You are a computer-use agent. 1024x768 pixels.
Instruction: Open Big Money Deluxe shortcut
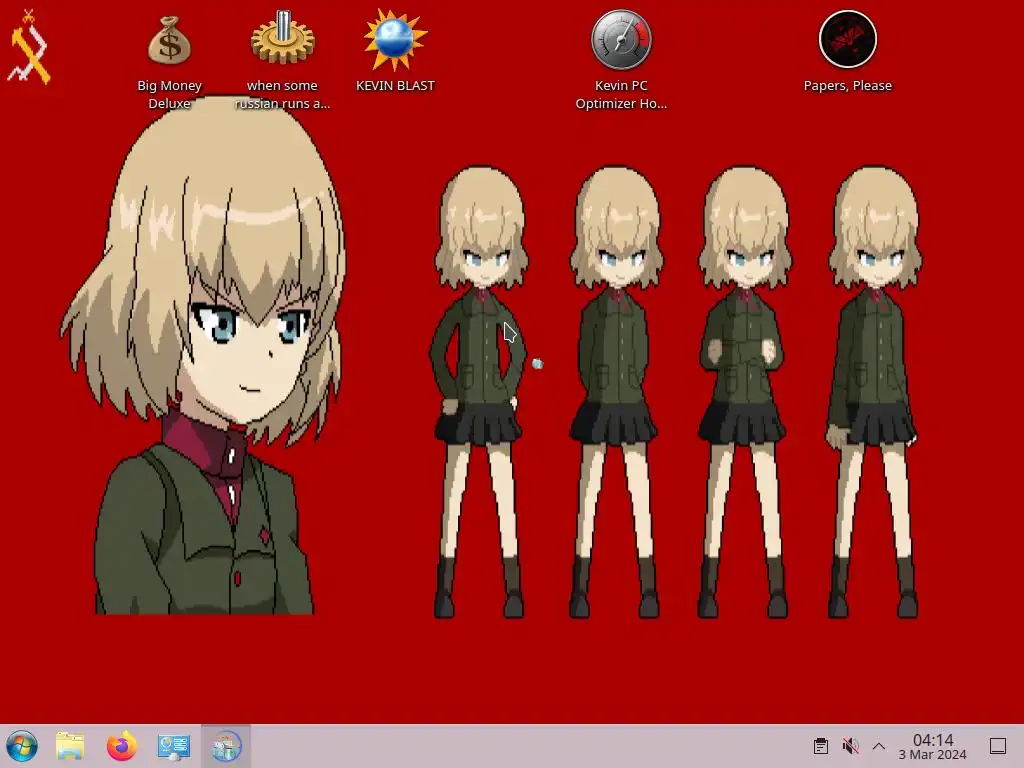coord(169,41)
